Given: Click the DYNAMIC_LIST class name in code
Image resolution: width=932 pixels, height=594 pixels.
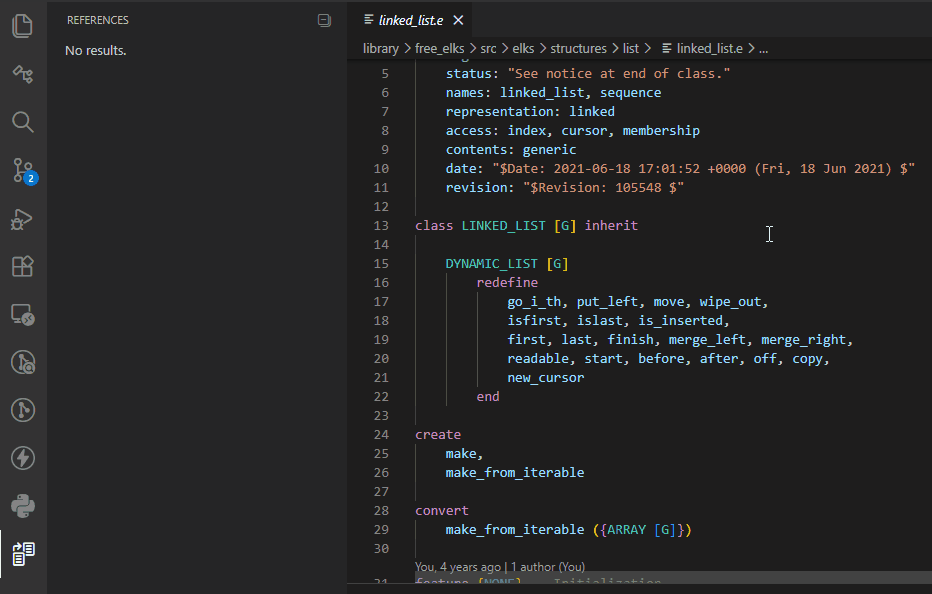Looking at the screenshot, I should tap(492, 264).
